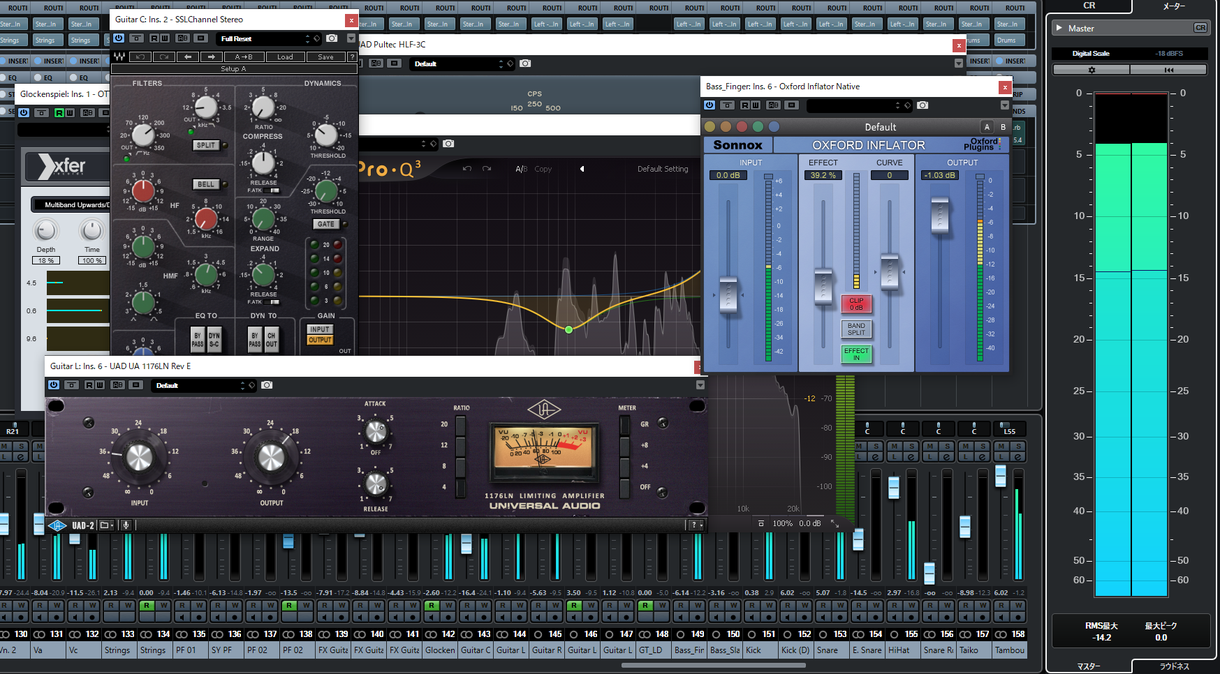Bypass the Oxford Inflator with its power button
Screen dimensions: 1220x674
point(710,105)
